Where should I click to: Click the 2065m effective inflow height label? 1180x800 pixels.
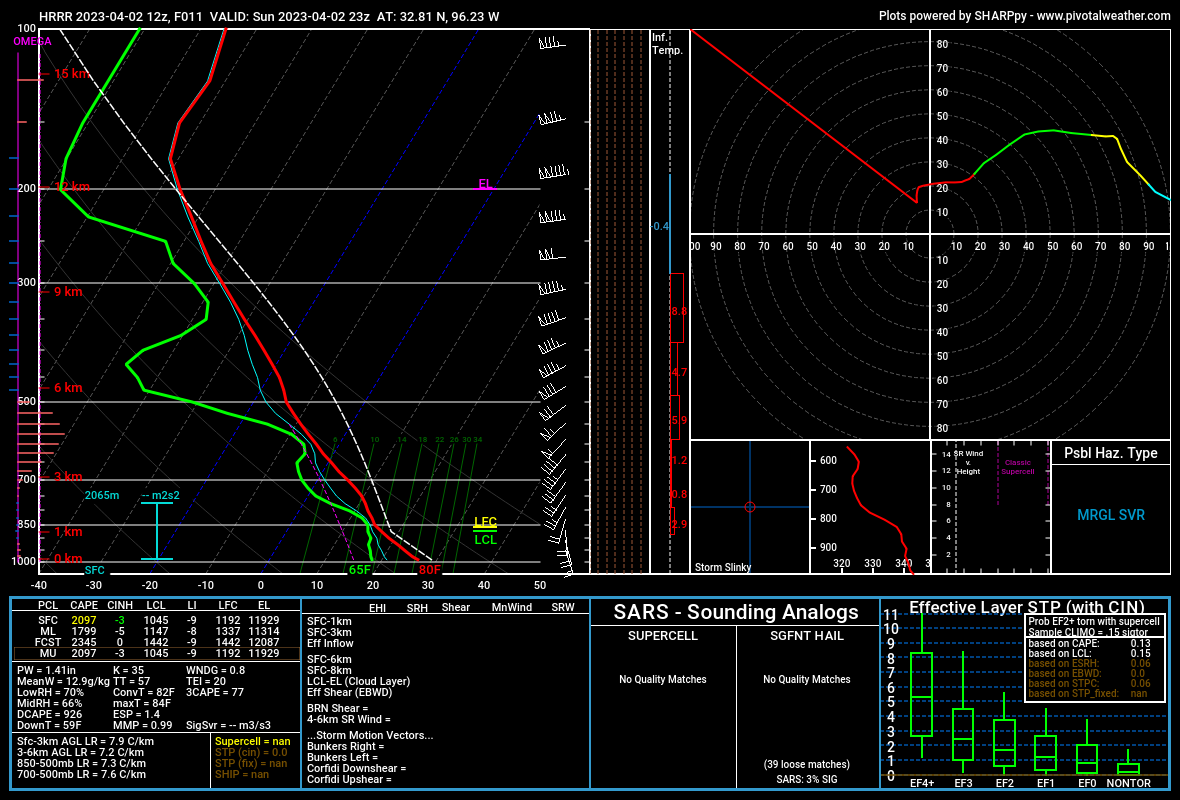tap(102, 495)
